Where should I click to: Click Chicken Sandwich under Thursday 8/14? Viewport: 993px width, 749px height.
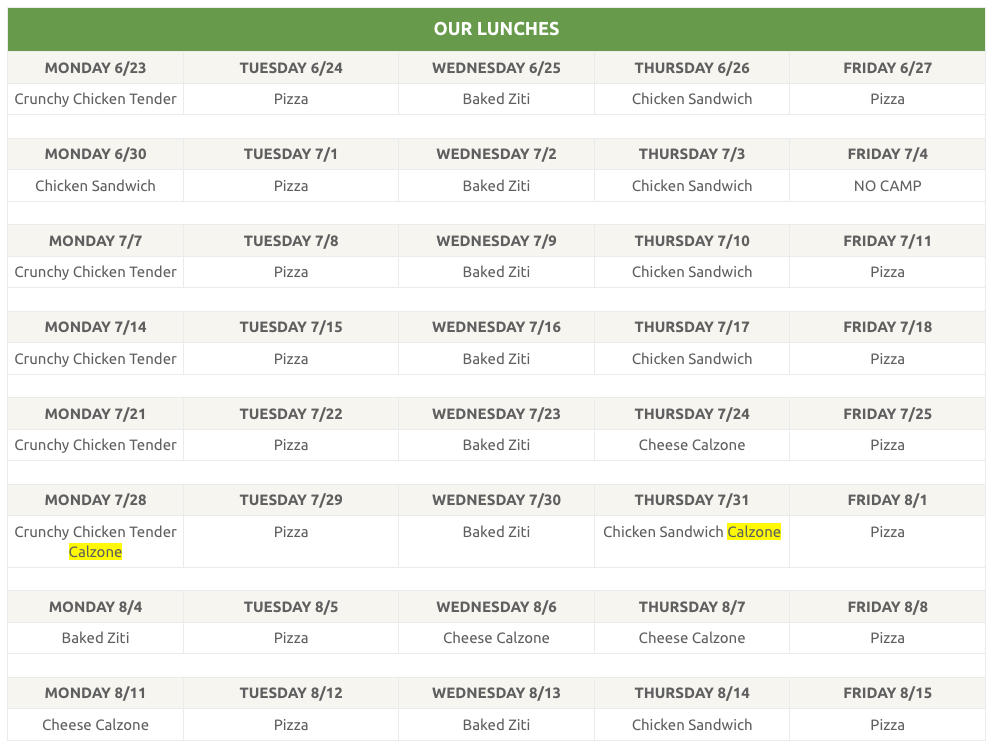pyautogui.click(x=692, y=725)
